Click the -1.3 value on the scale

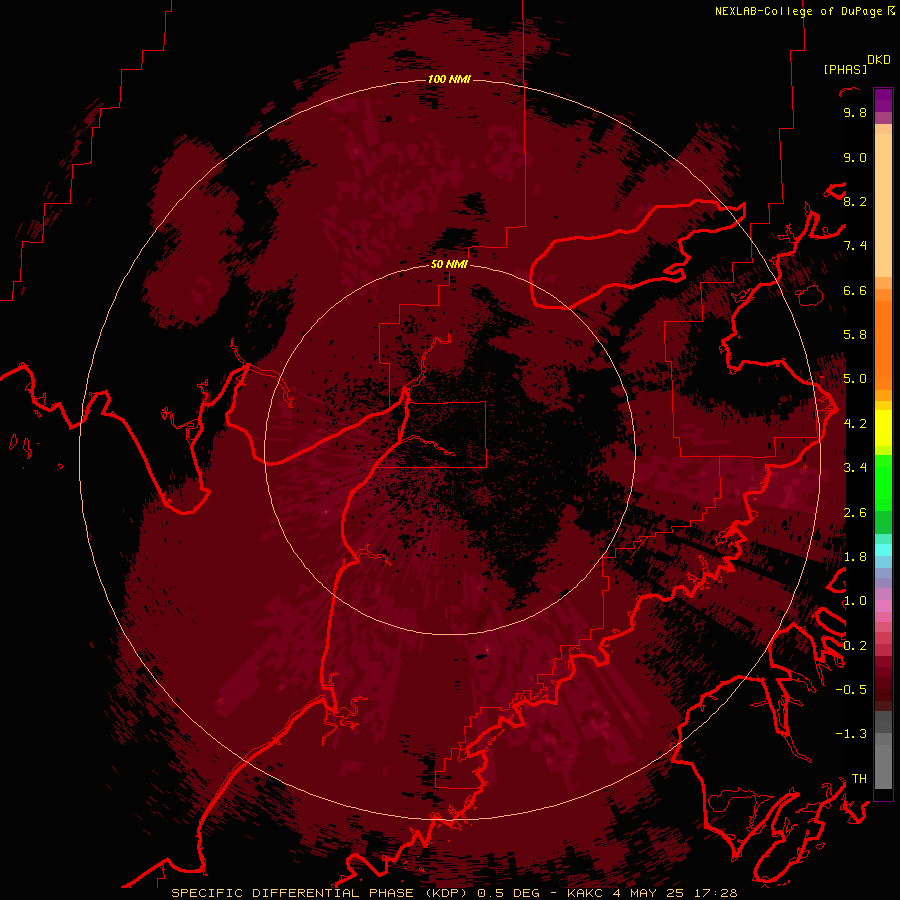tap(851, 734)
